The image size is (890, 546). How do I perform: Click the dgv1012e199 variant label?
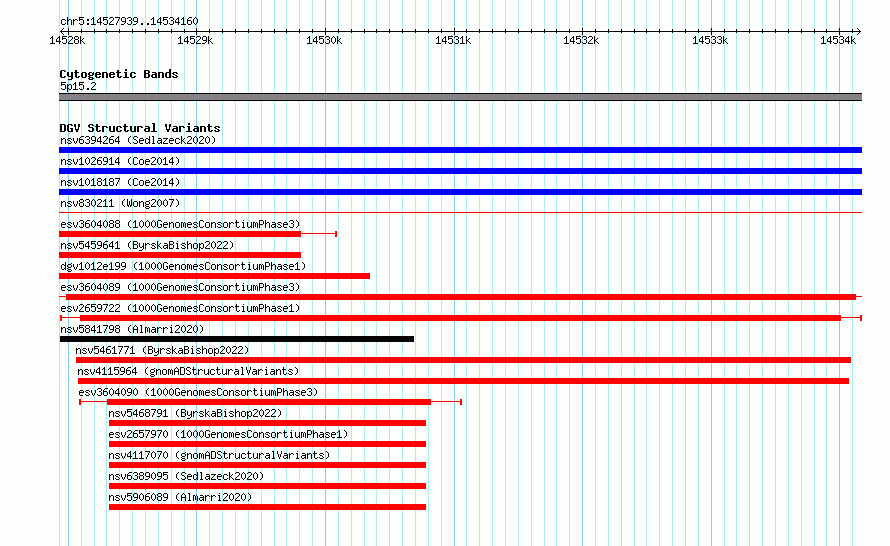pyautogui.click(x=183, y=266)
